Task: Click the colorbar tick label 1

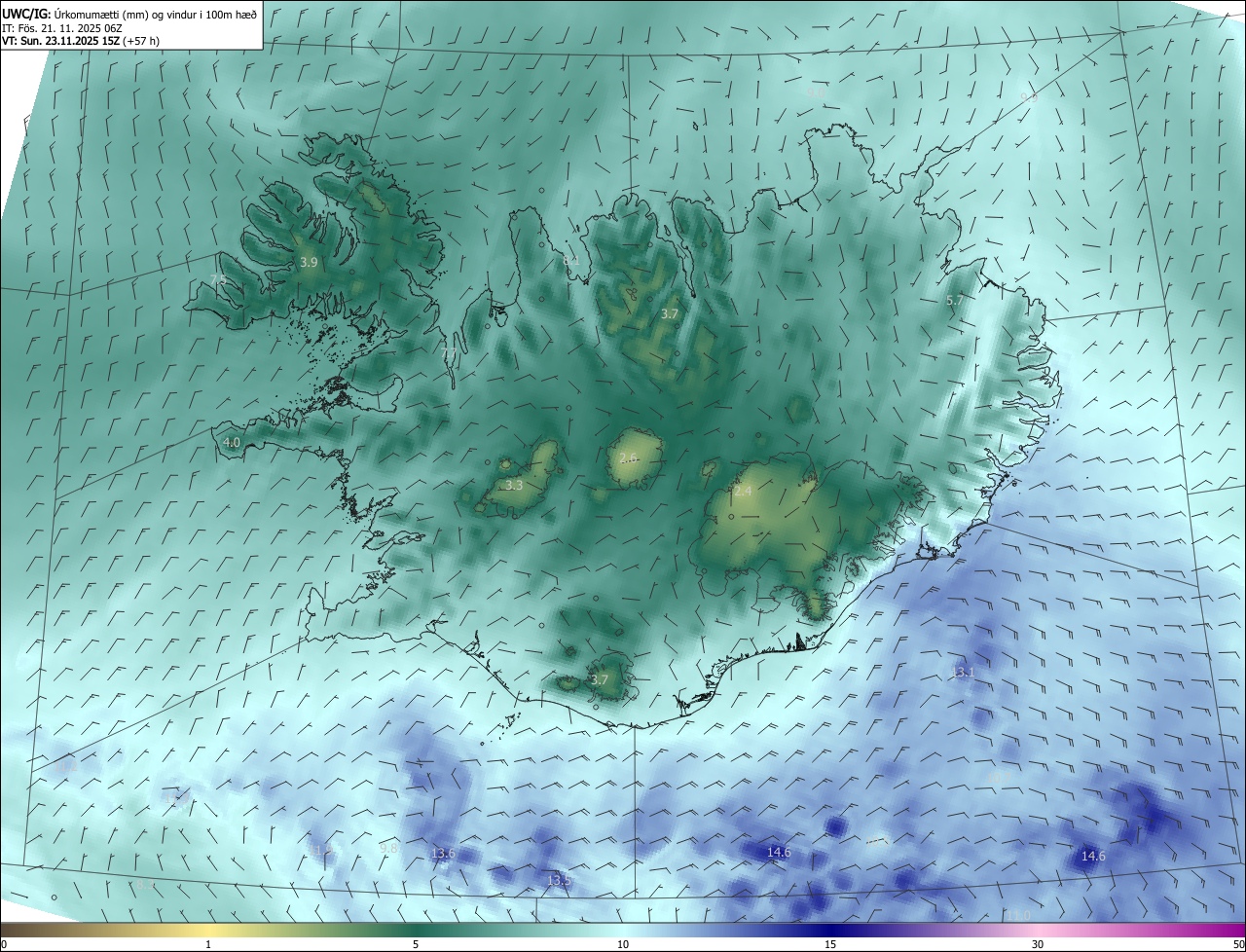Action: pos(208,944)
